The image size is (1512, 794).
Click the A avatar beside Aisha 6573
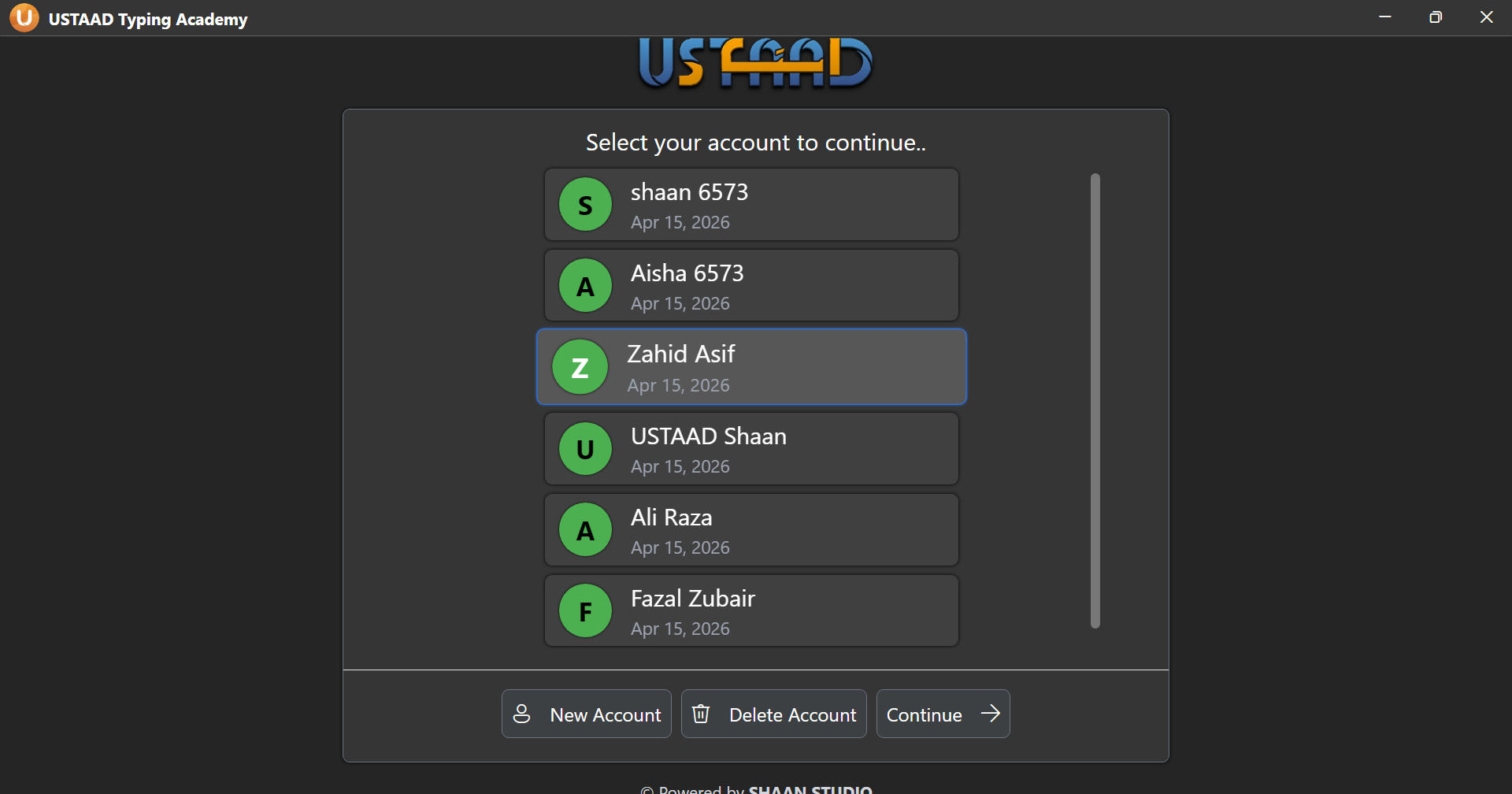585,286
